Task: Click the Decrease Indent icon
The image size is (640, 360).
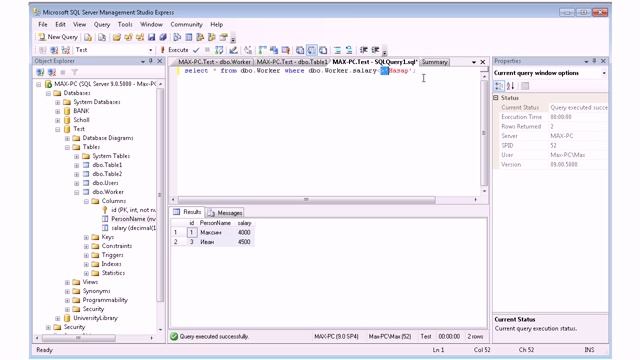Action: (364, 50)
